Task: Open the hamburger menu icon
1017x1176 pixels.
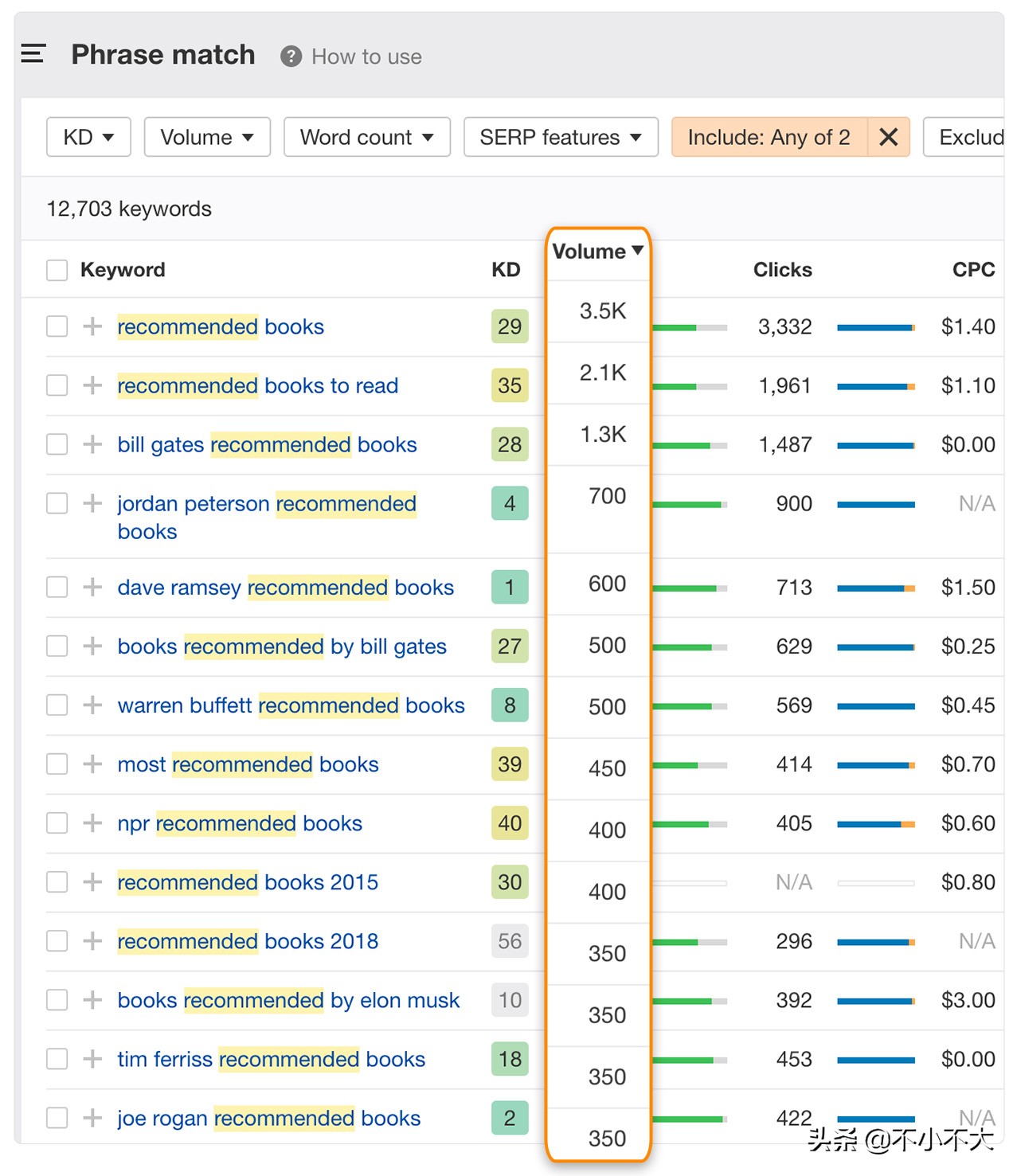Action: click(33, 54)
